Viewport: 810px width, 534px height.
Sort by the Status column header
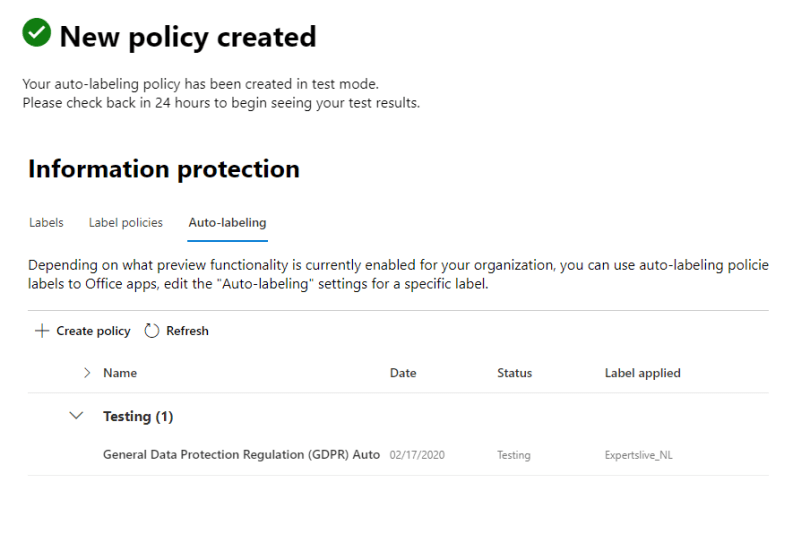[514, 373]
